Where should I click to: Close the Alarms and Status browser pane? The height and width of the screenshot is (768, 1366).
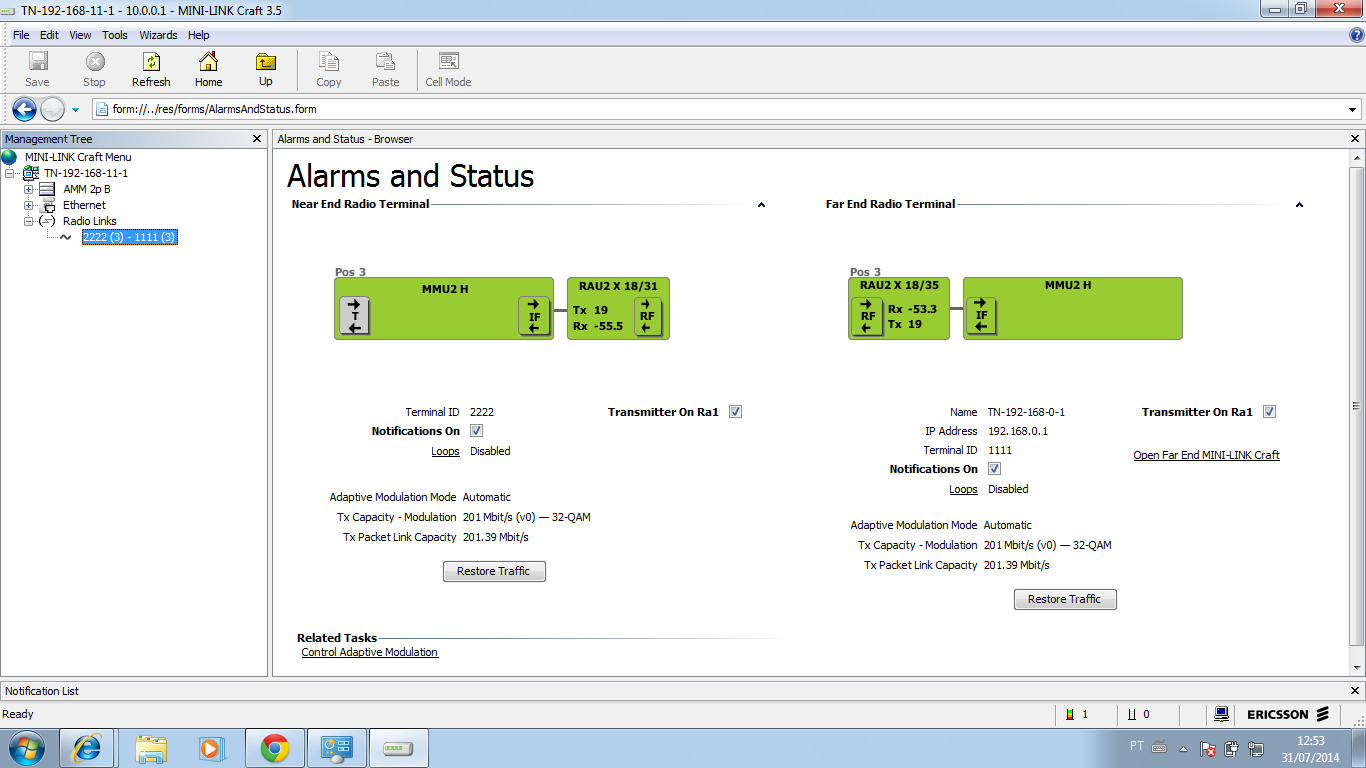click(x=1355, y=139)
